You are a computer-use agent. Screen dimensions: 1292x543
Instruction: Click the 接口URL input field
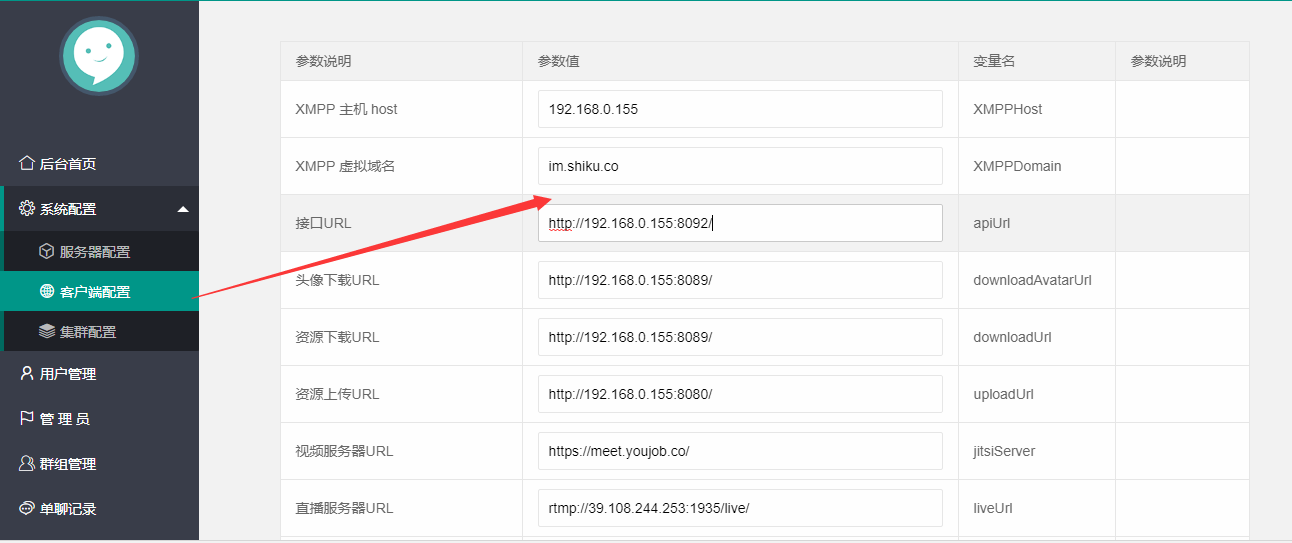tap(740, 223)
